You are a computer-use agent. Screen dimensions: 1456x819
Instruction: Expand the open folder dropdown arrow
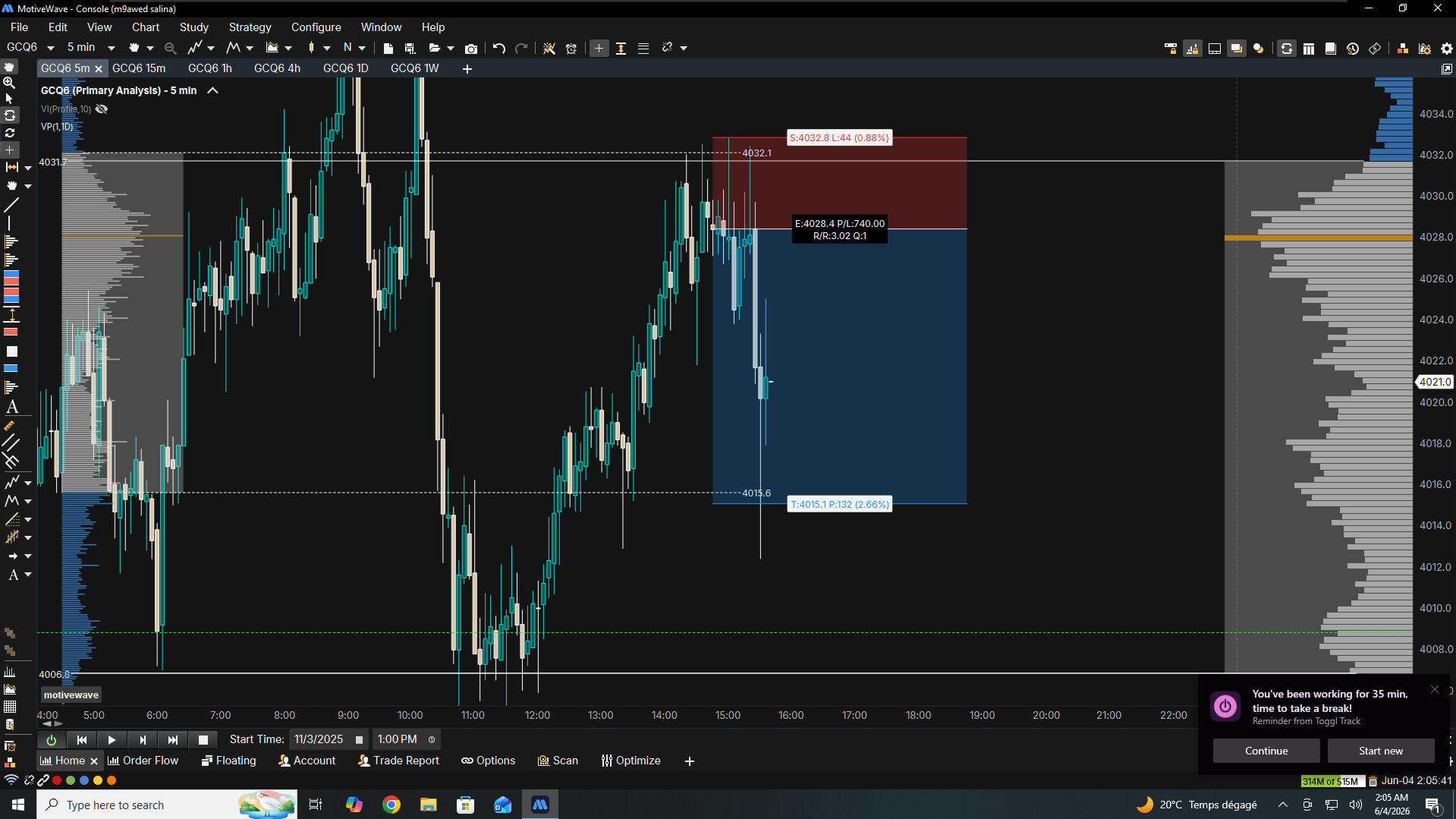(451, 48)
